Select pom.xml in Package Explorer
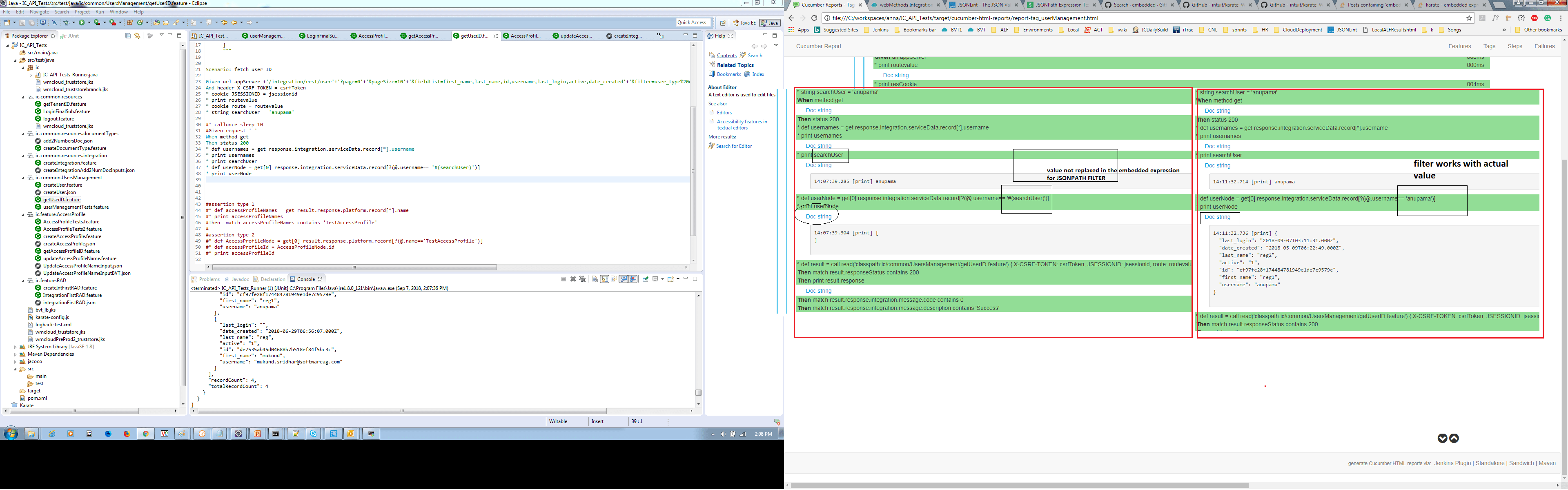This screenshot has width=1568, height=490. pyautogui.click(x=33, y=398)
